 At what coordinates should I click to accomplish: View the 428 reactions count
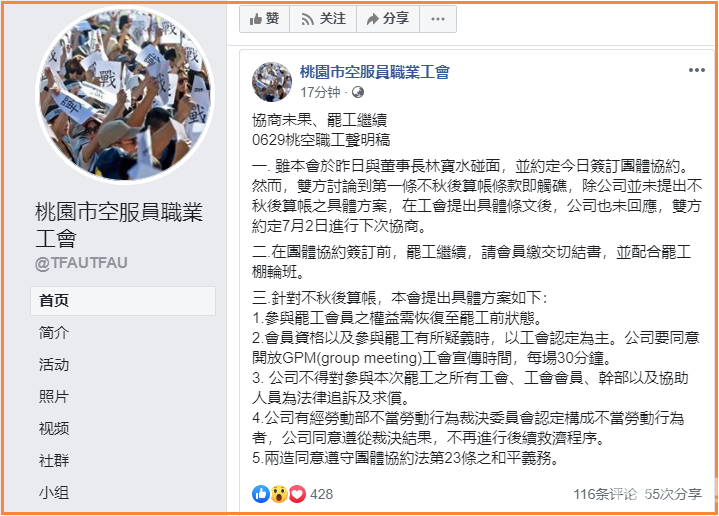coord(321,494)
